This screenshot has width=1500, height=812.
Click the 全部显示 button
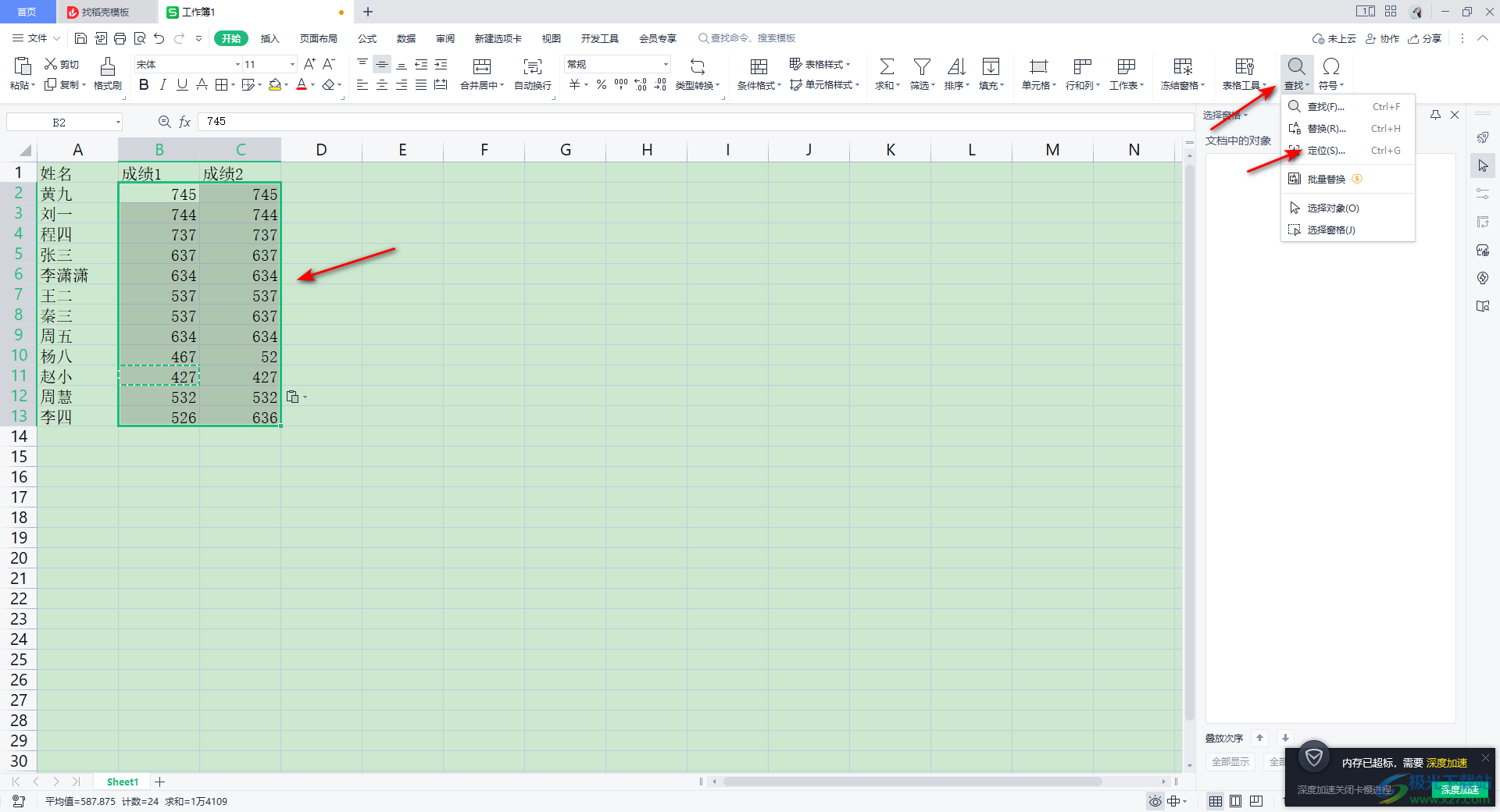pyautogui.click(x=1230, y=761)
